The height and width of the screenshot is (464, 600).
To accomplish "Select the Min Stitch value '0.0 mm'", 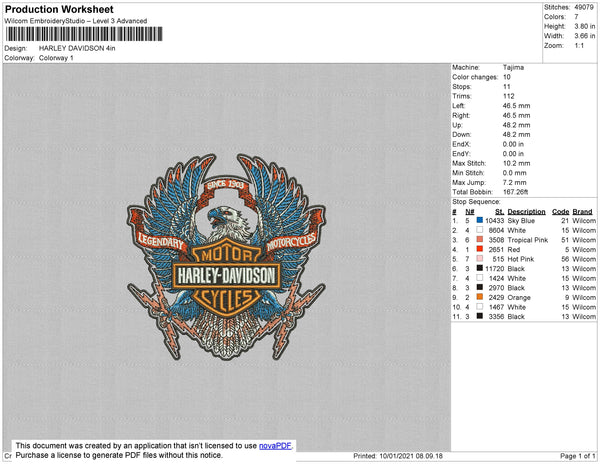I will tap(515, 173).
